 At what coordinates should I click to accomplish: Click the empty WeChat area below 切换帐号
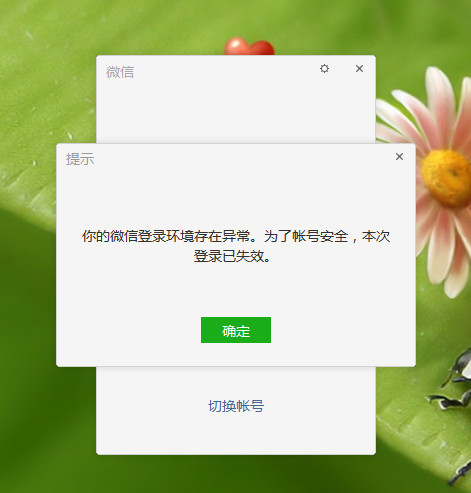click(236, 435)
